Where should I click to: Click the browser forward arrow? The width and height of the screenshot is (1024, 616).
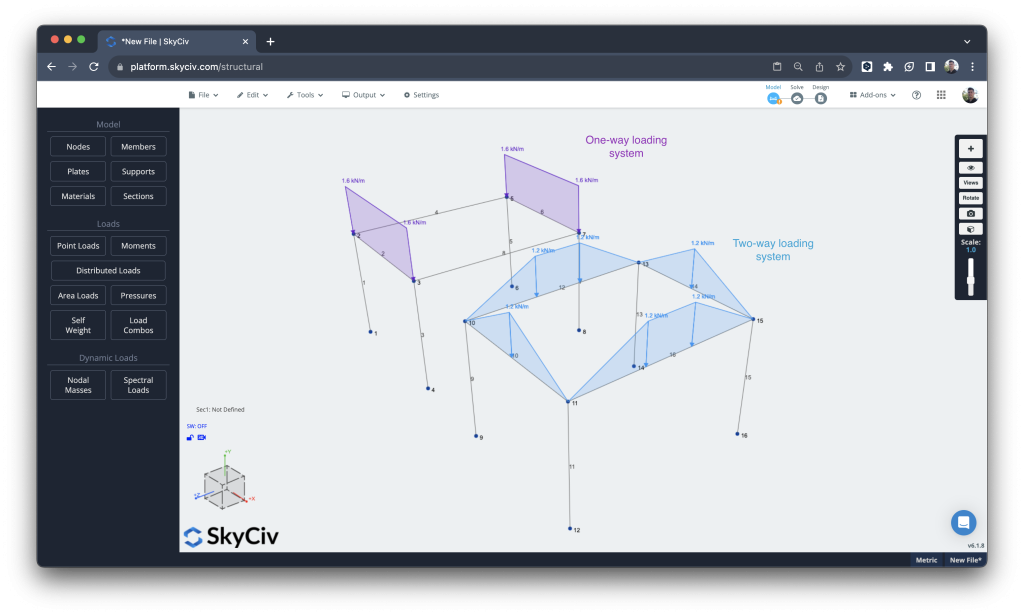72,67
